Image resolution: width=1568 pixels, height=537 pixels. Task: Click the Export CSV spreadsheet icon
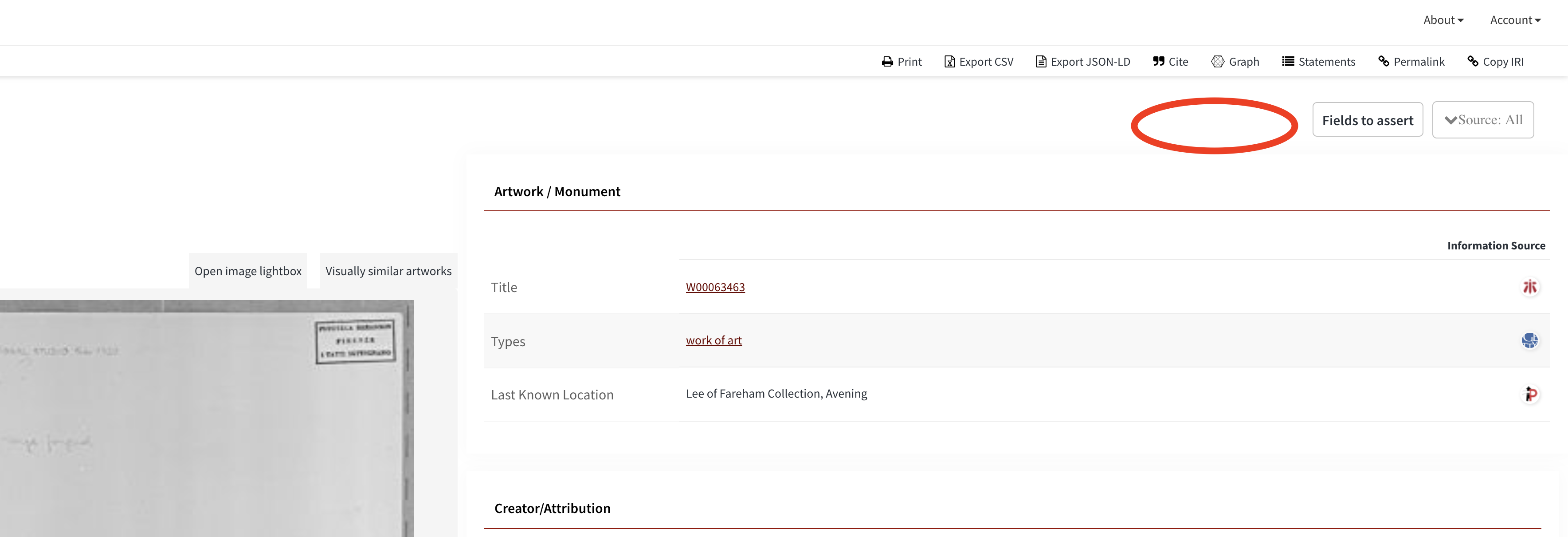[949, 62]
